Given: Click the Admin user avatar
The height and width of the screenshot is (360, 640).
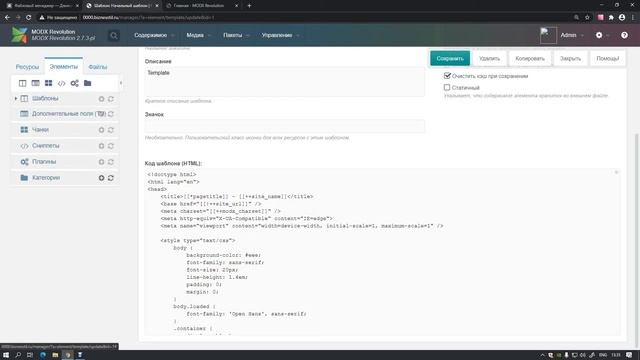Looking at the screenshot, I should (548, 36).
